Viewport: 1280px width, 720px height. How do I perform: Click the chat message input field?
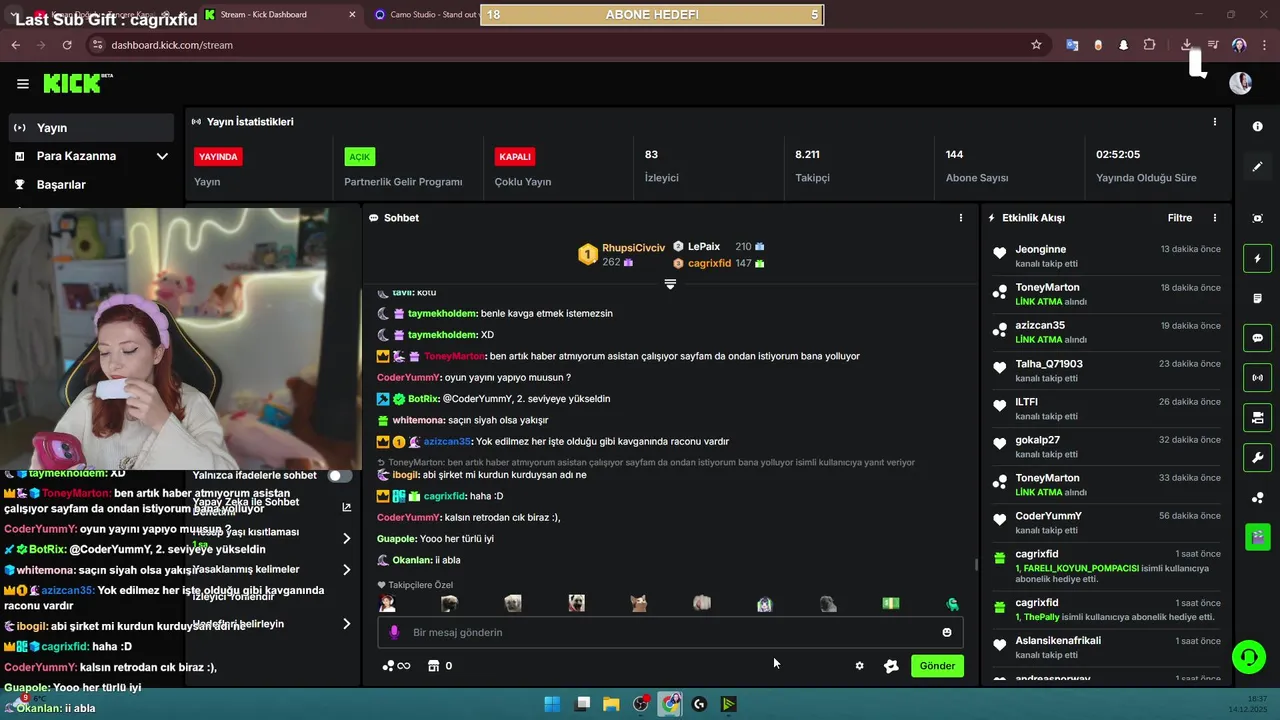click(x=670, y=632)
